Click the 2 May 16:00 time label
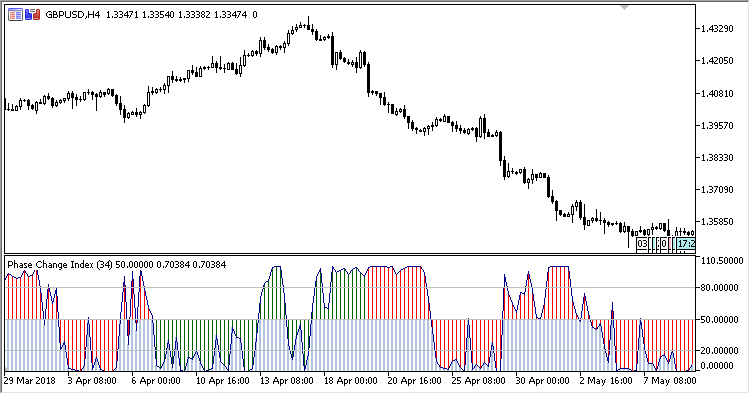The height and width of the screenshot is (394, 750). 606,381
